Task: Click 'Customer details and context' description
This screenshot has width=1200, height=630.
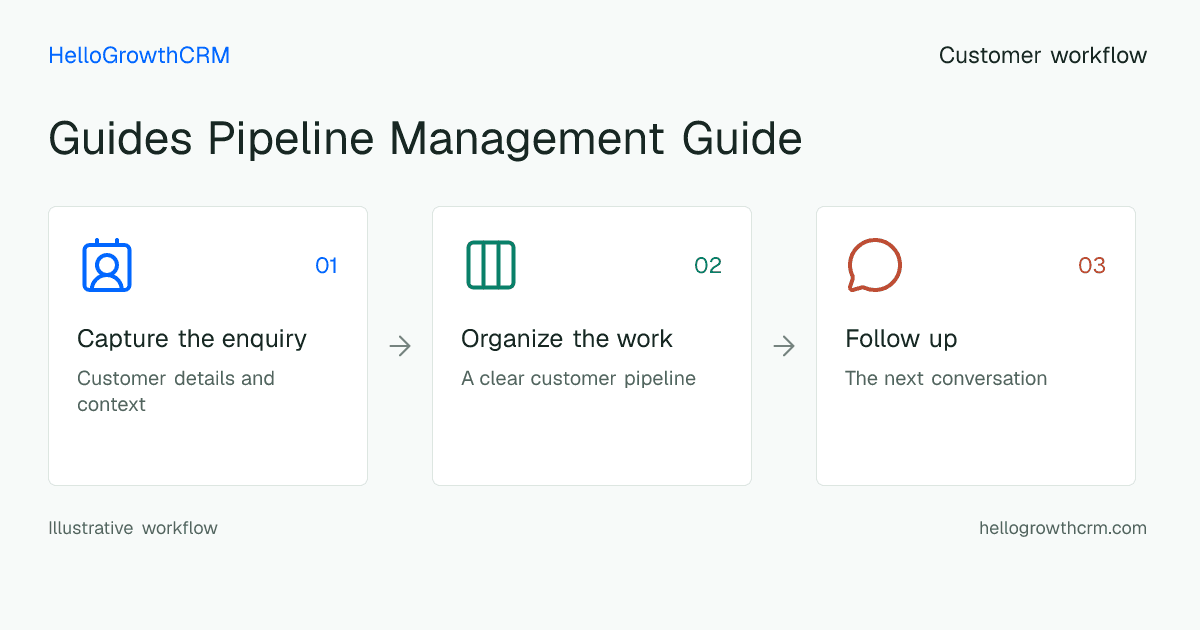Action: point(176,391)
